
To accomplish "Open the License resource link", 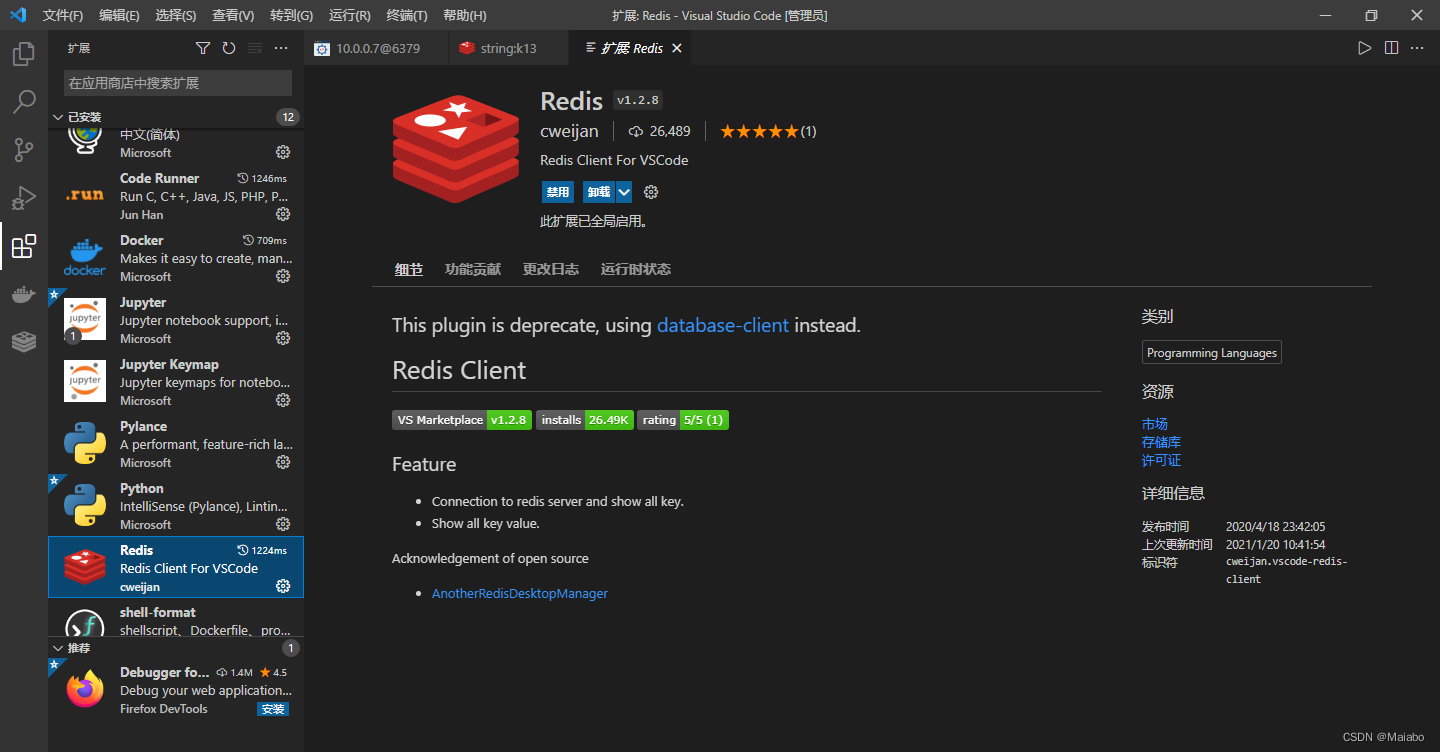I will (x=1161, y=460).
